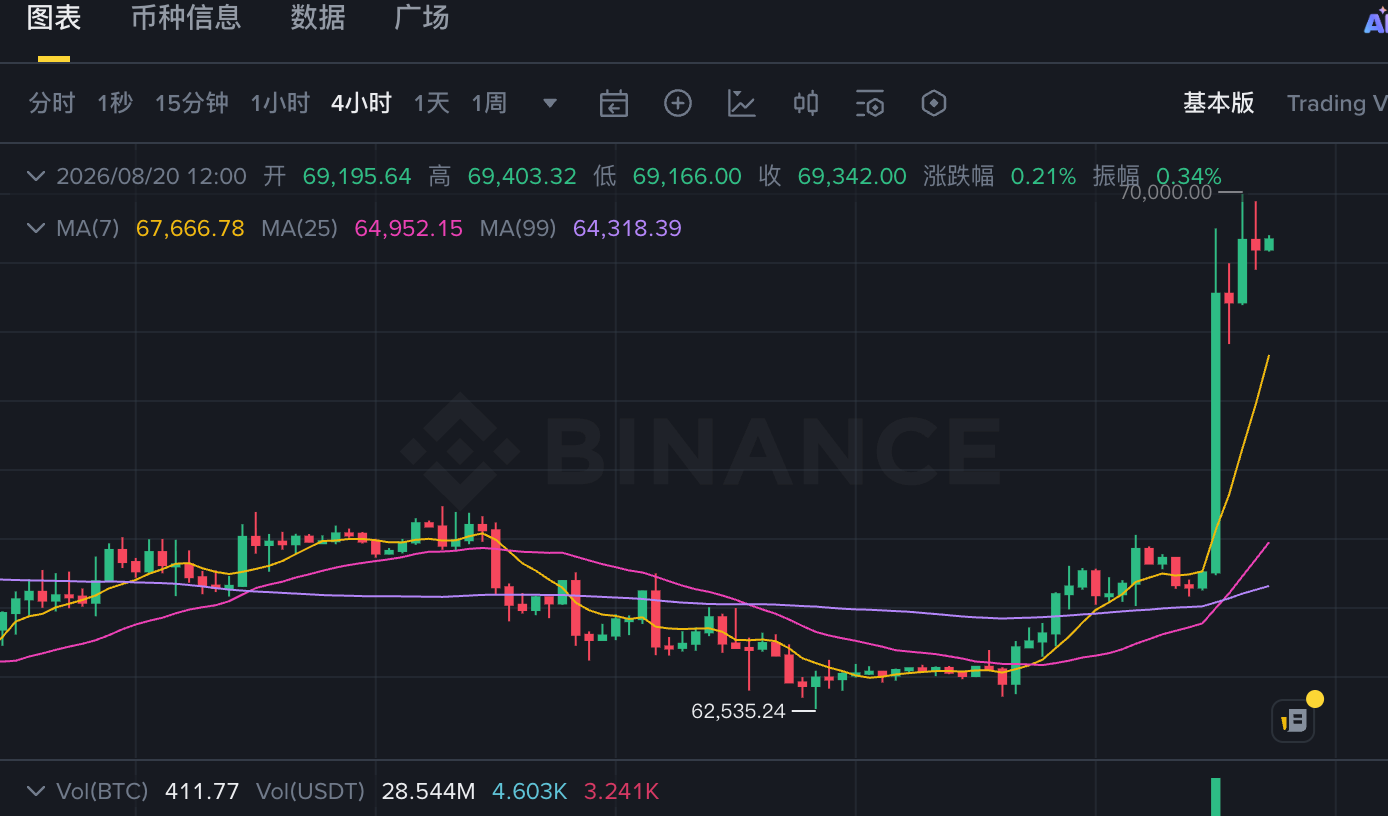Image resolution: width=1388 pixels, height=816 pixels.
Task: Switch the chart interval to 1小时
Action: click(x=280, y=103)
